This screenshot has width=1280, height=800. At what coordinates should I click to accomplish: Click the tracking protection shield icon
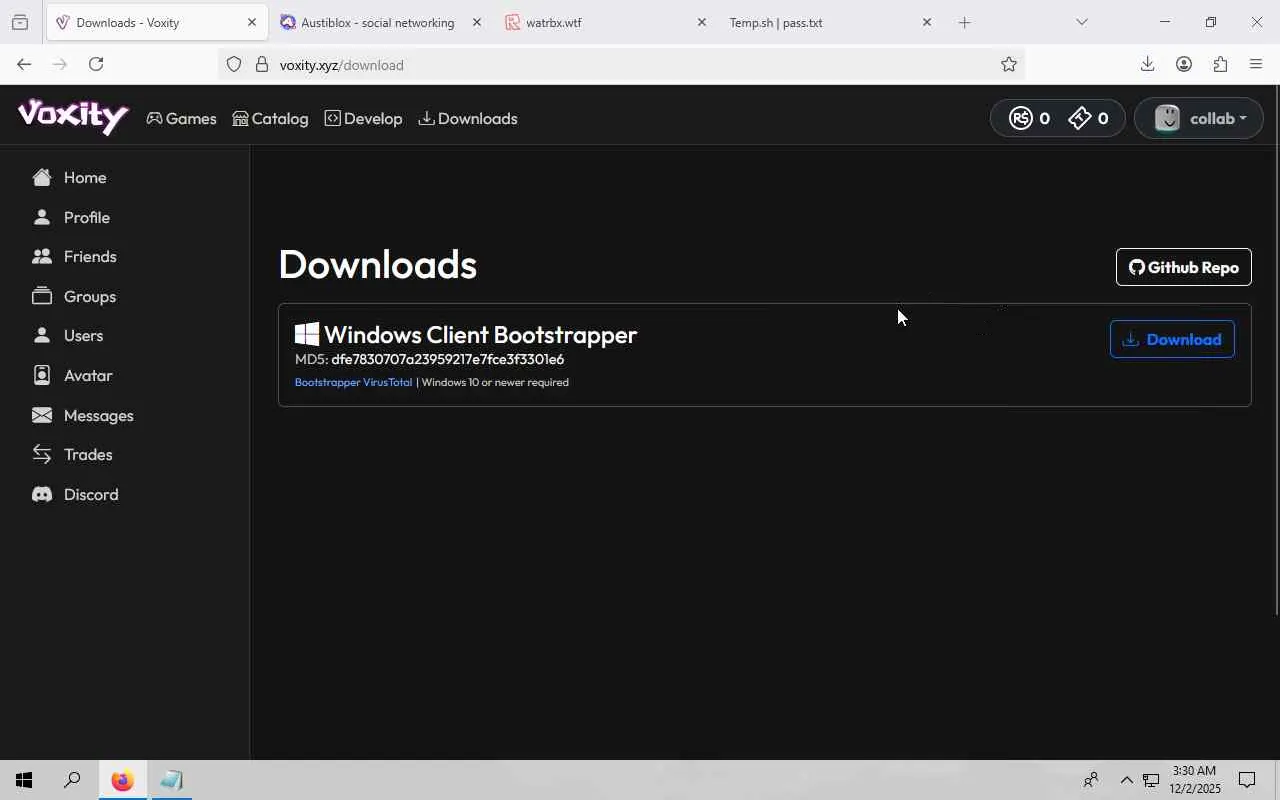point(234,65)
